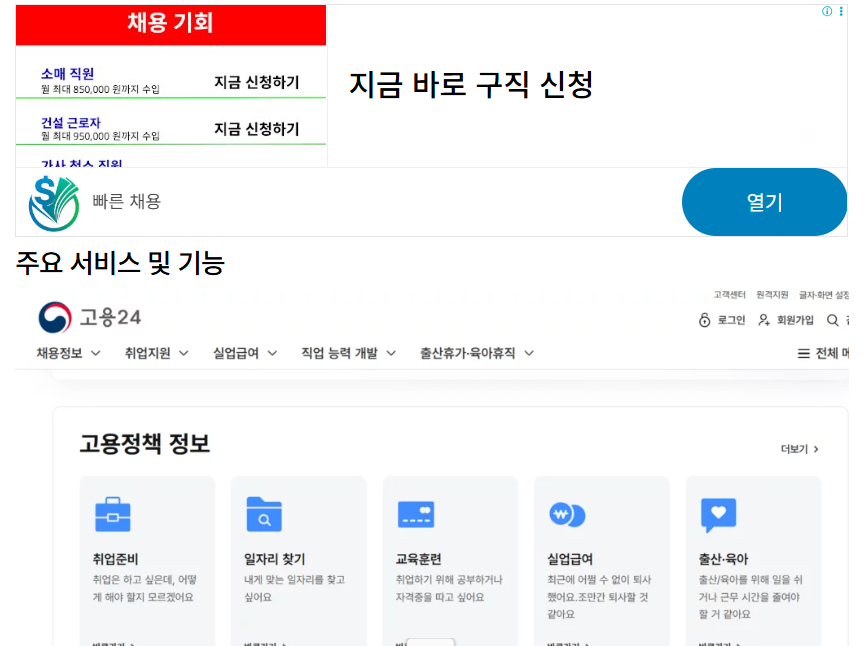Click the 교육훈련 card title

tap(419, 559)
